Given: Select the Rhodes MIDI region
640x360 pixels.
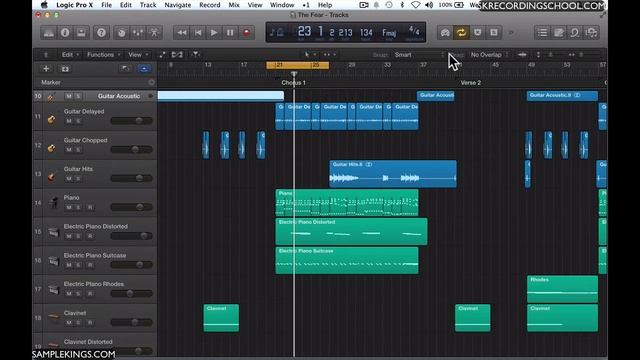Looking at the screenshot, I should click(562, 289).
